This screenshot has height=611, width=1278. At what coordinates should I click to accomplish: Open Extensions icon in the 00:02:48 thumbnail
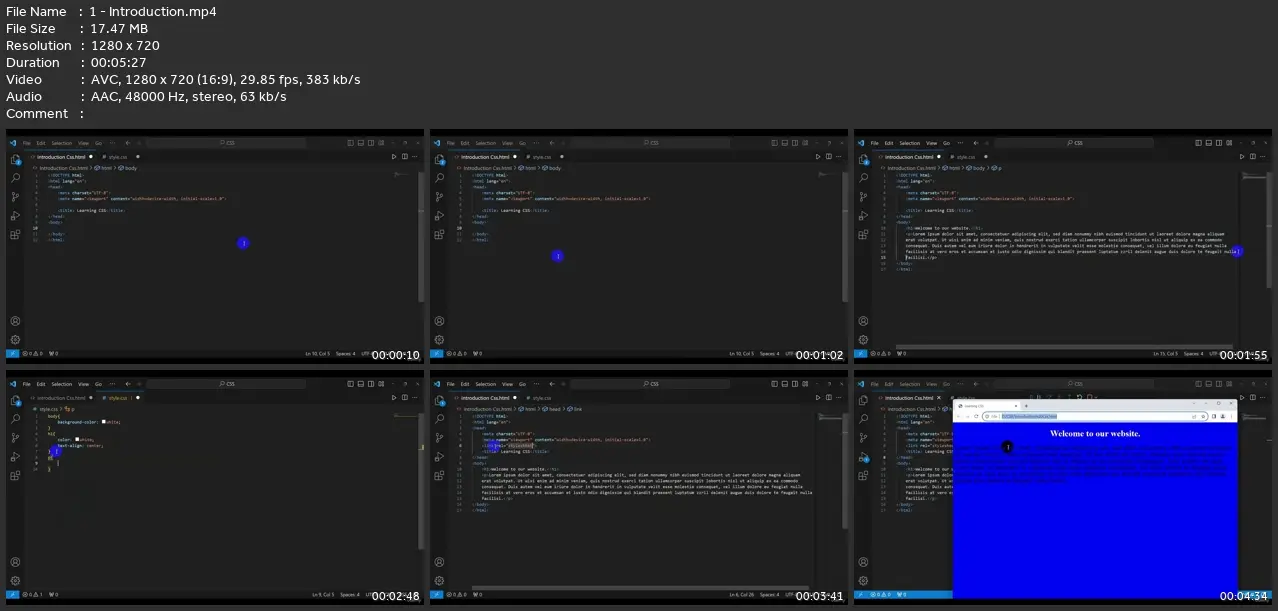(x=15, y=476)
